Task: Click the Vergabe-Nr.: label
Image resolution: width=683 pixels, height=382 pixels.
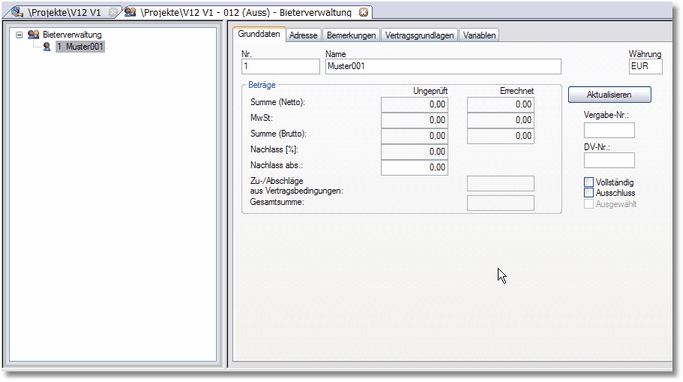Action: (606, 115)
